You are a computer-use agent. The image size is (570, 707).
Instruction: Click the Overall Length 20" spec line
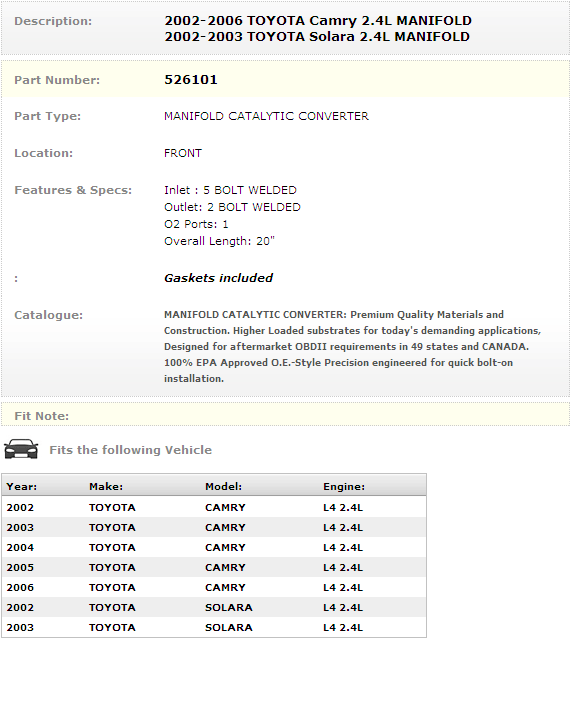coord(219,241)
